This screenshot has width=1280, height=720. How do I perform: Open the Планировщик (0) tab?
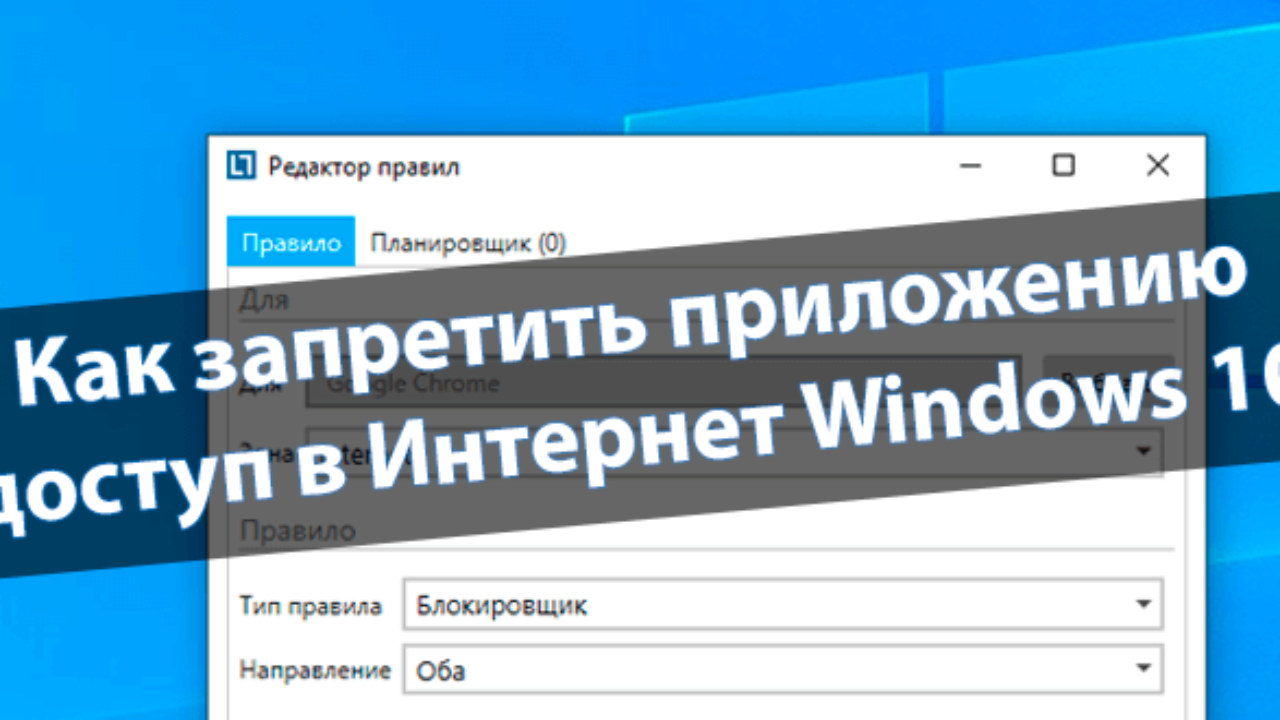coord(468,242)
